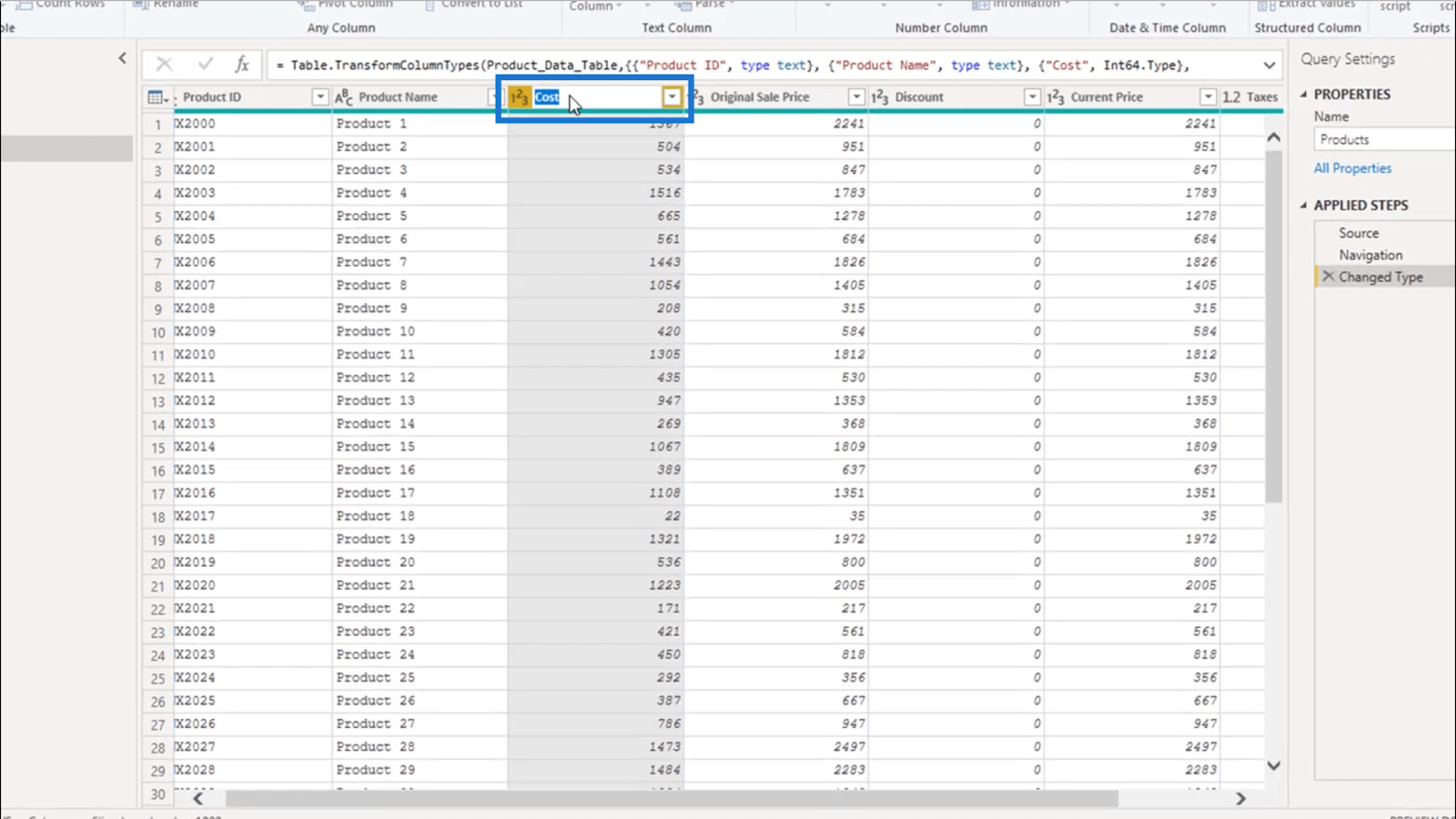
Task: Click the Number Column ribbon group label
Action: pyautogui.click(x=941, y=27)
